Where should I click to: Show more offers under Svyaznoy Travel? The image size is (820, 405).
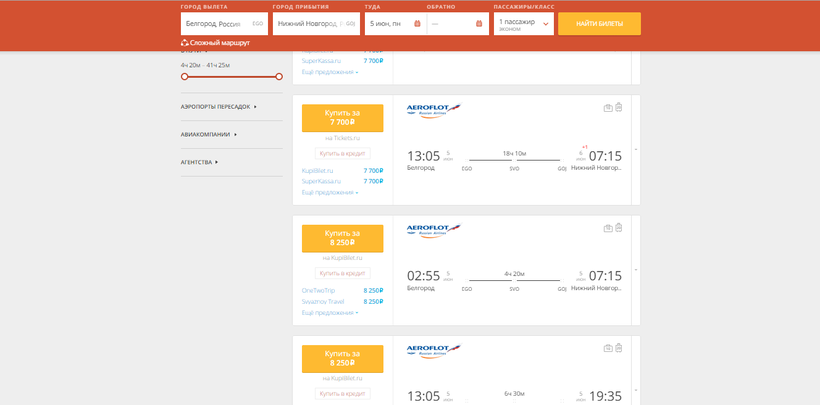330,312
